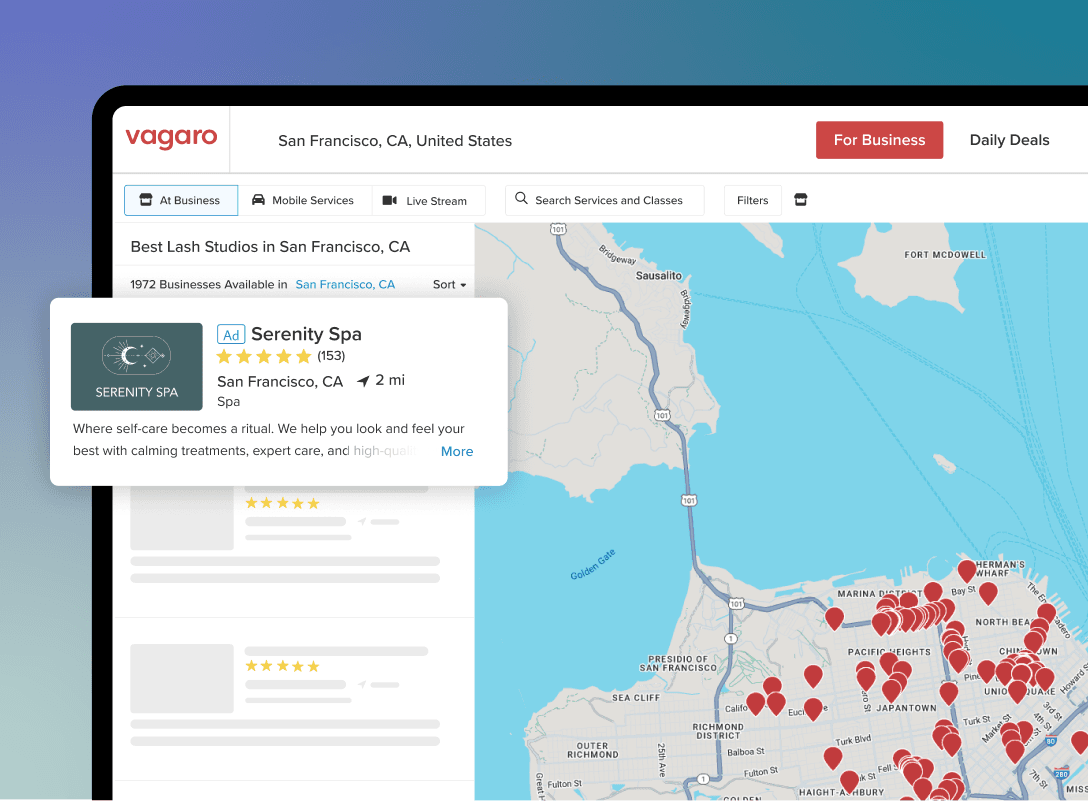Click the magnifier icon in search box
The image size is (1088, 801).
[521, 199]
